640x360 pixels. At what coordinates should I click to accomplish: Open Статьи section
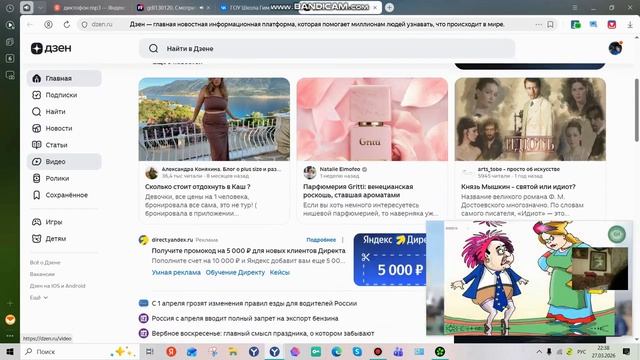pyautogui.click(x=64, y=145)
